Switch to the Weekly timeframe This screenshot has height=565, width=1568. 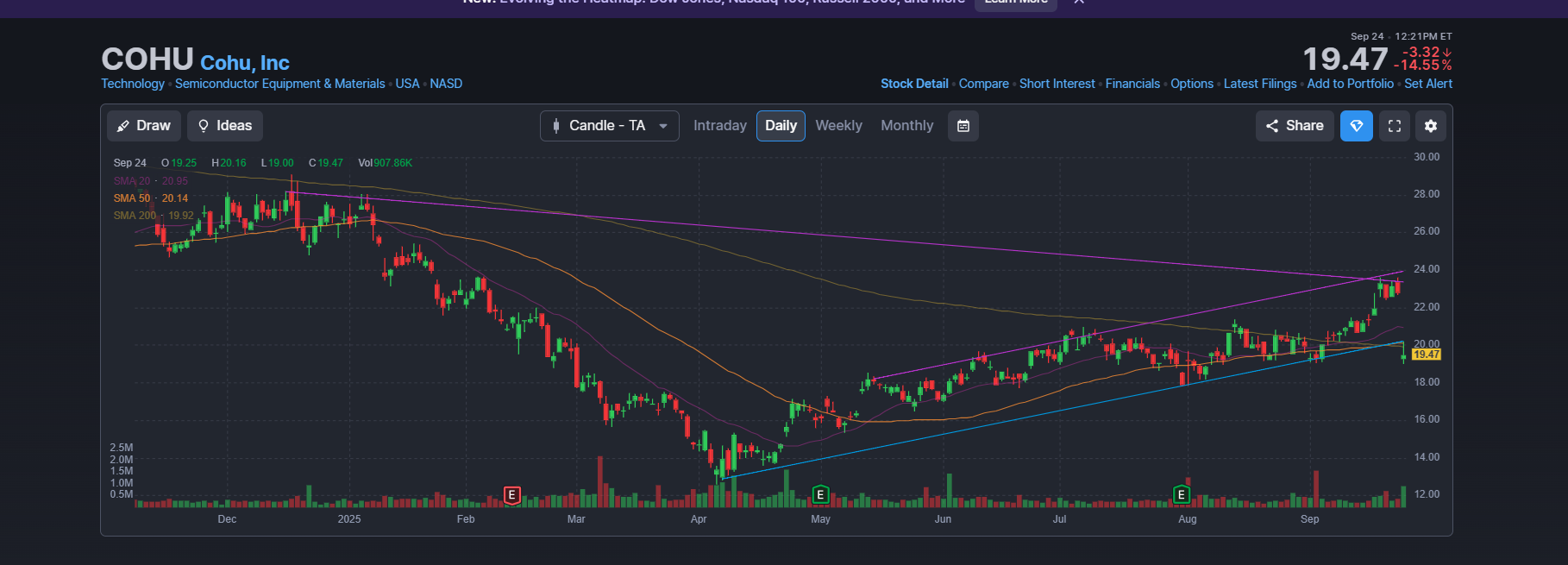point(838,126)
